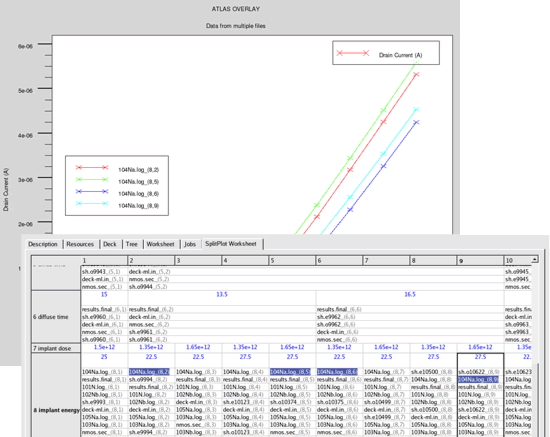Select column header 5 in worksheet
The image size is (550, 437).
(292, 261)
